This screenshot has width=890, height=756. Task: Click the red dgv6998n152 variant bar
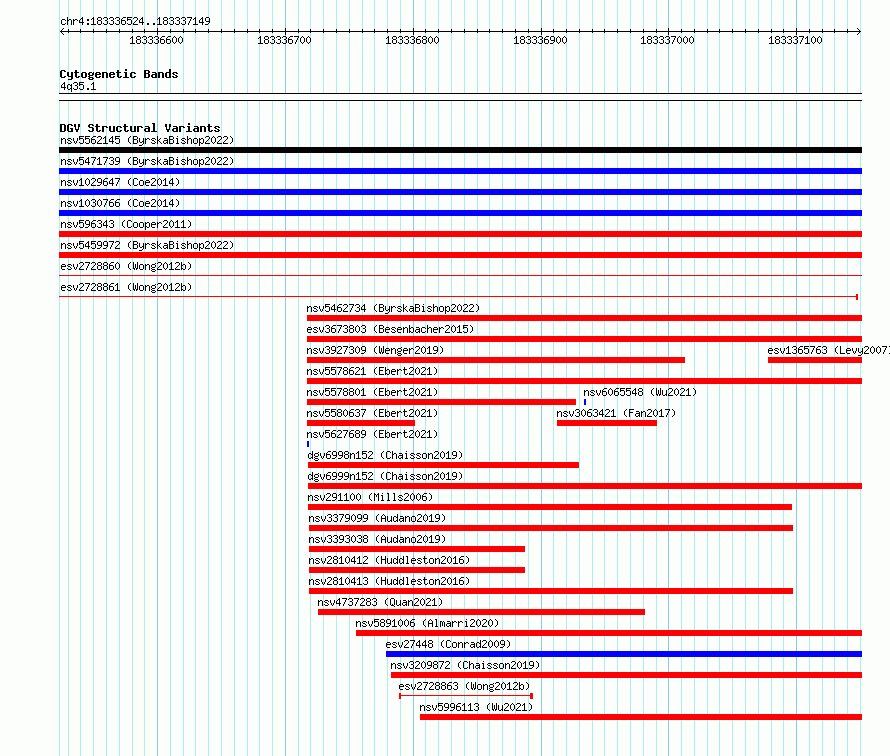click(443, 465)
